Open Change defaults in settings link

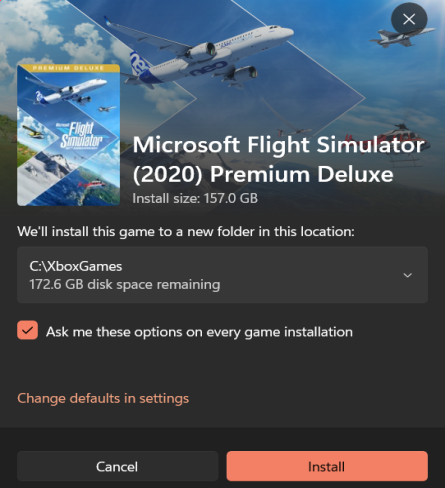[103, 398]
